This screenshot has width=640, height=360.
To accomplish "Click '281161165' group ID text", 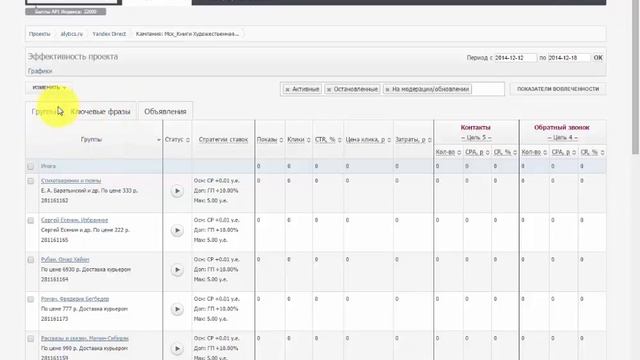I will [x=55, y=240].
